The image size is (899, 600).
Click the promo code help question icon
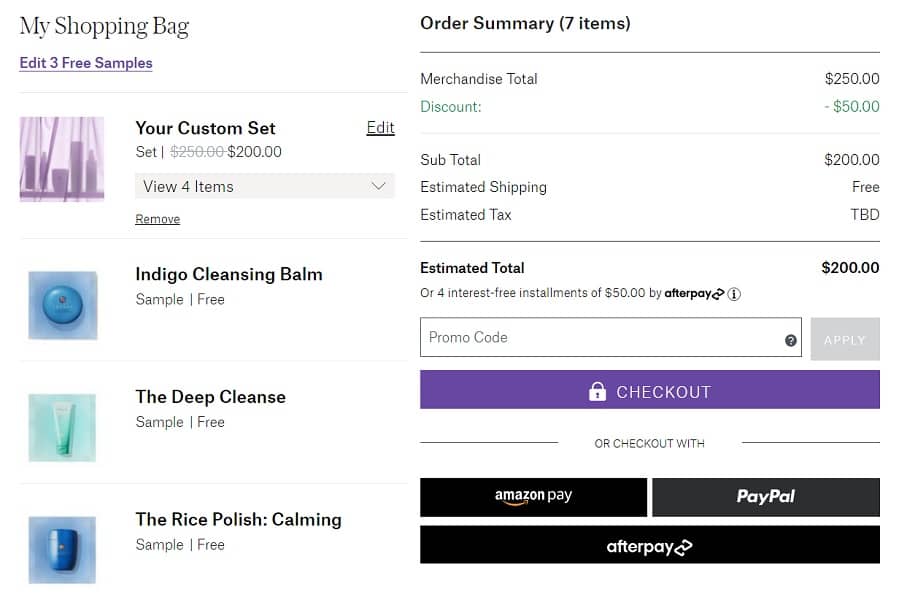(x=791, y=340)
